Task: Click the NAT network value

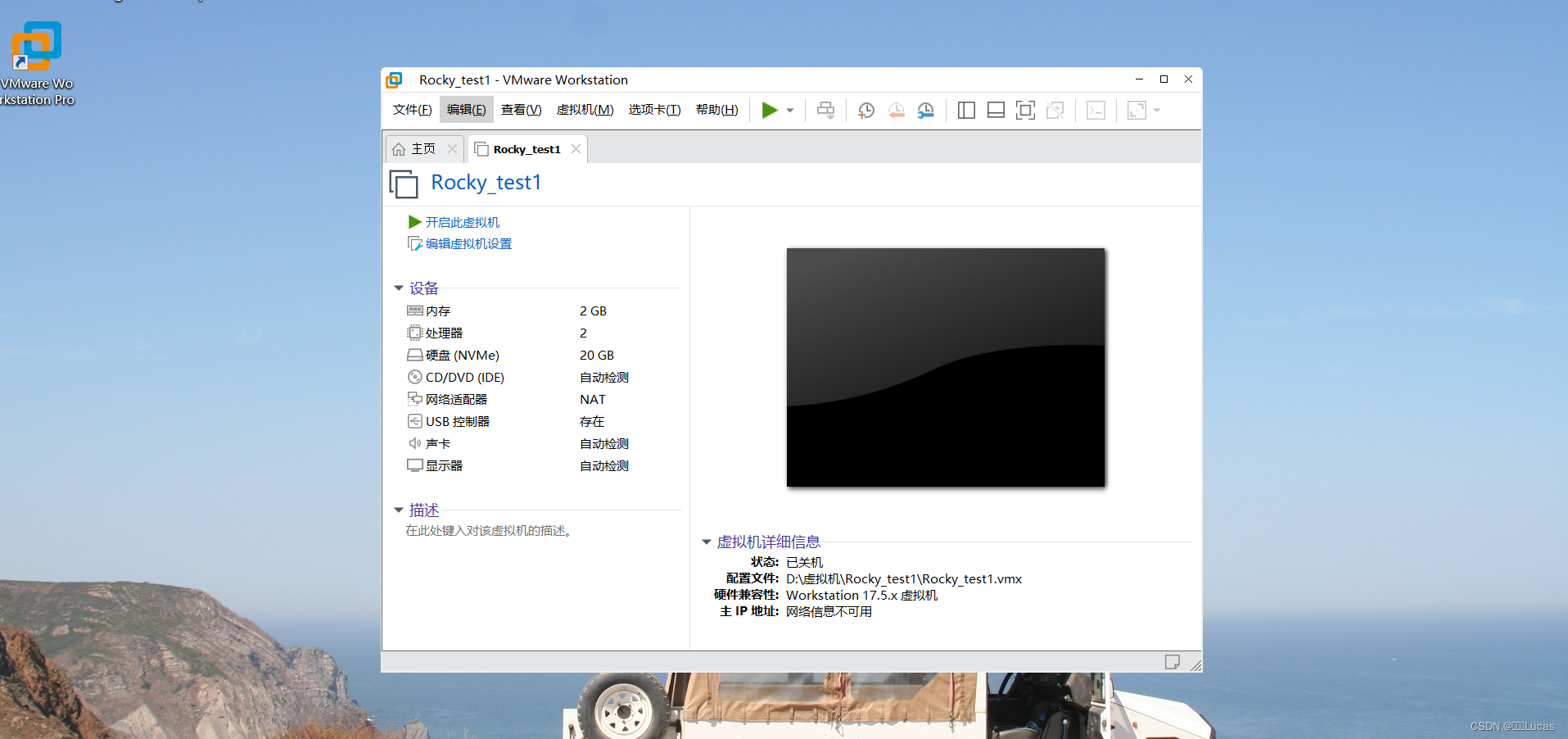Action: [593, 400]
